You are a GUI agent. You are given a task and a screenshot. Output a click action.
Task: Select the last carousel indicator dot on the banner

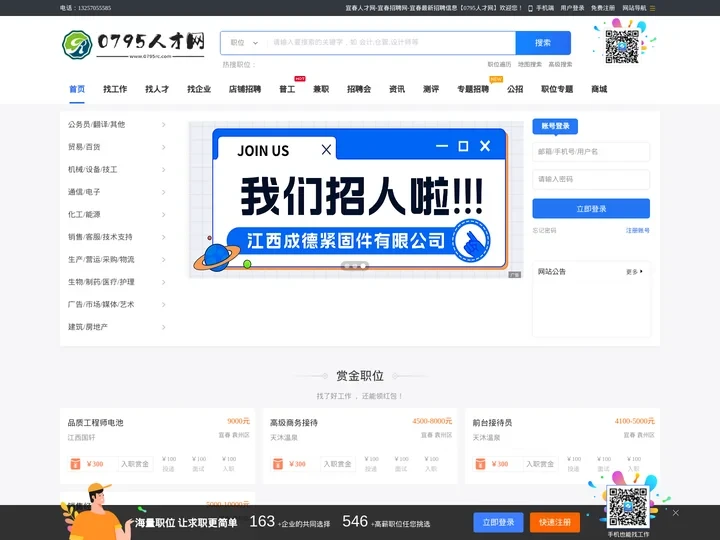[x=363, y=266]
